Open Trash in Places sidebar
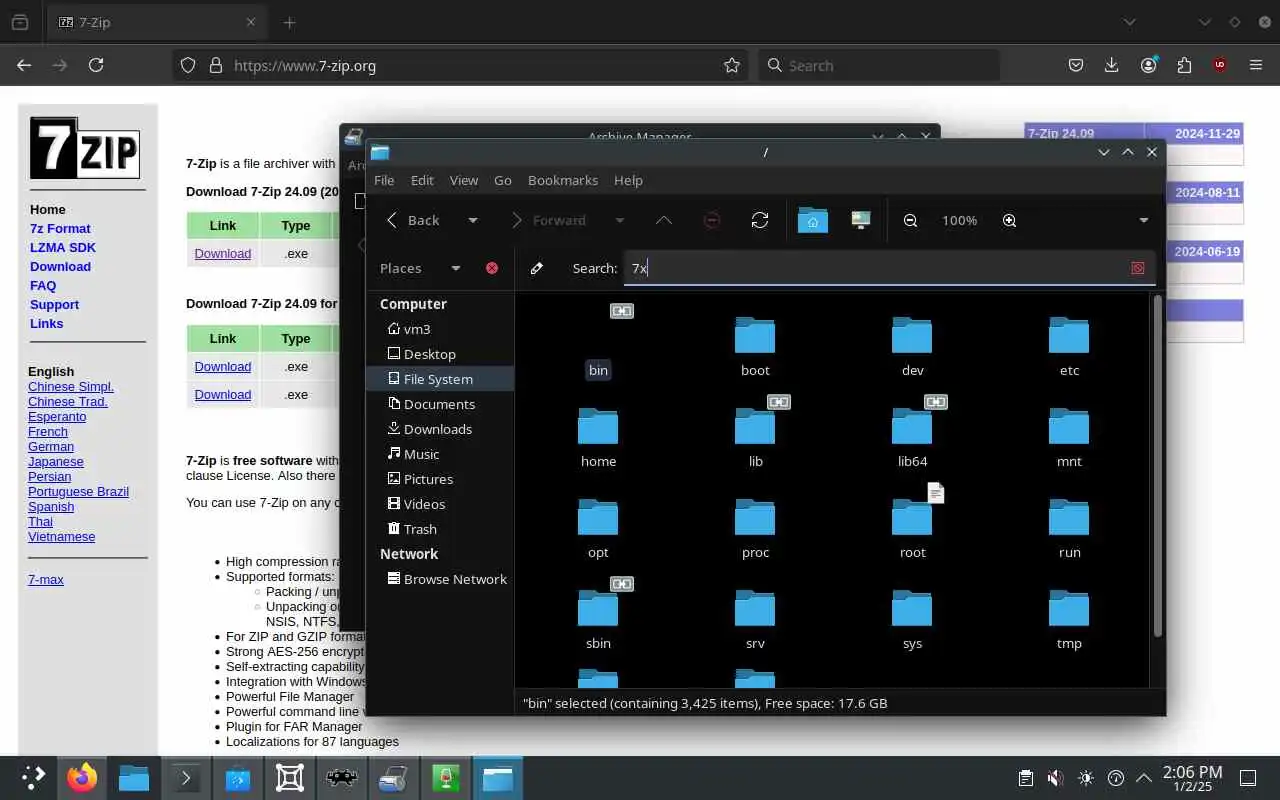 [440, 529]
